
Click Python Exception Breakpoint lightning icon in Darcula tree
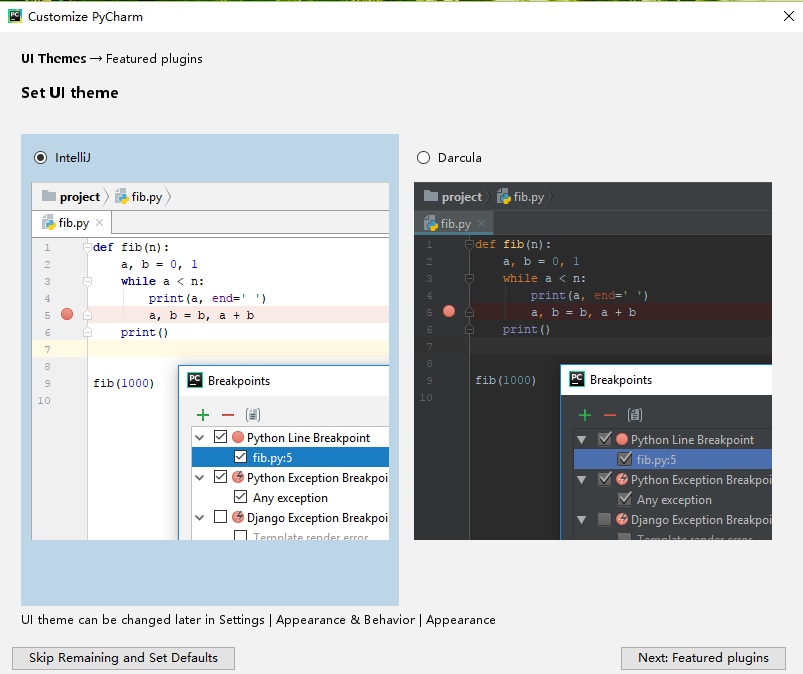click(x=622, y=479)
